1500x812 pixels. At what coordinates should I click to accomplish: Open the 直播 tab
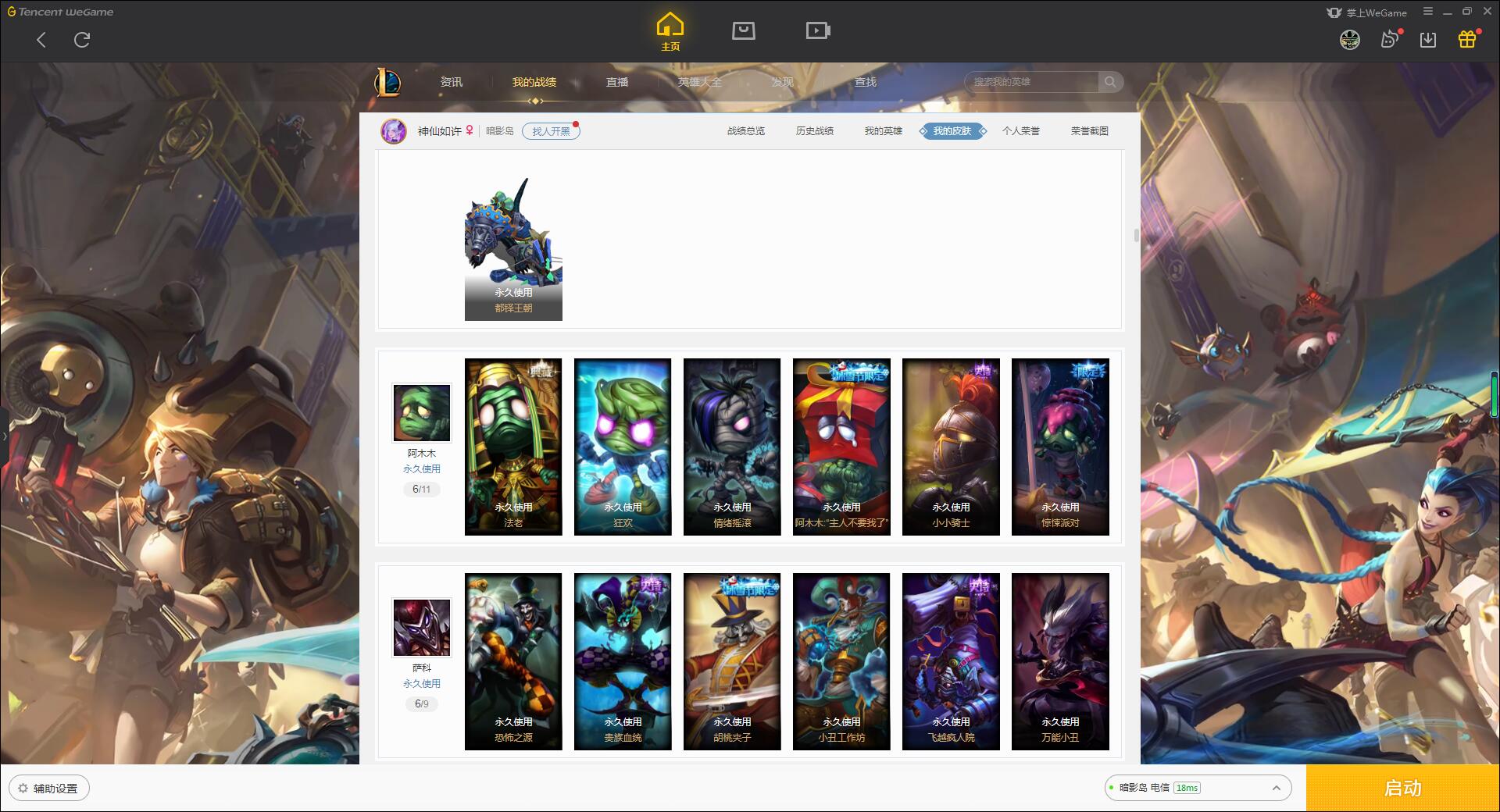617,82
